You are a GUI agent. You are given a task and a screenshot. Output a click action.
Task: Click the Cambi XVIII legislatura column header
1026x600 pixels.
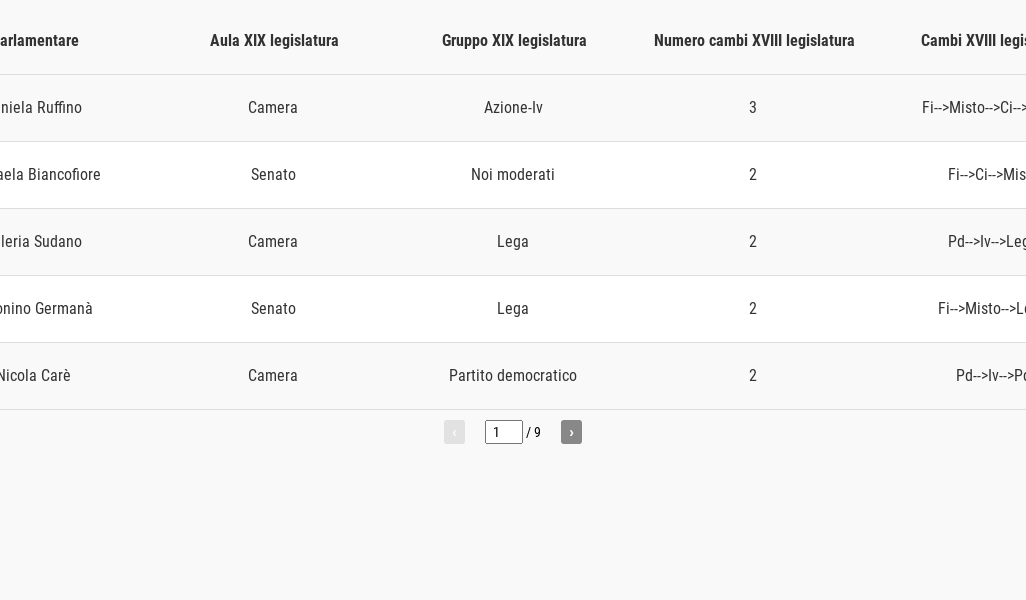click(x=973, y=41)
